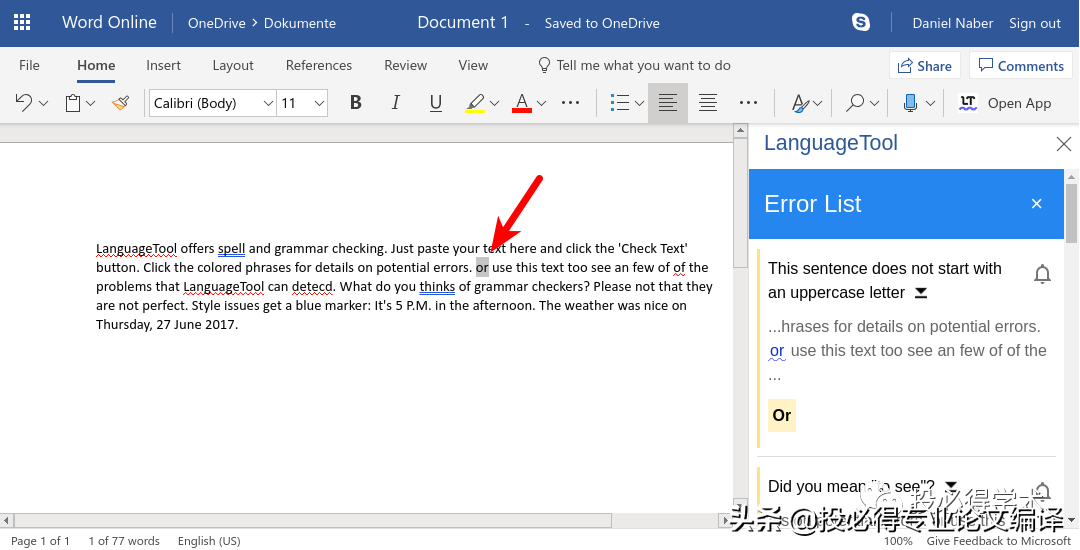Click the Share button

pyautogui.click(x=924, y=66)
